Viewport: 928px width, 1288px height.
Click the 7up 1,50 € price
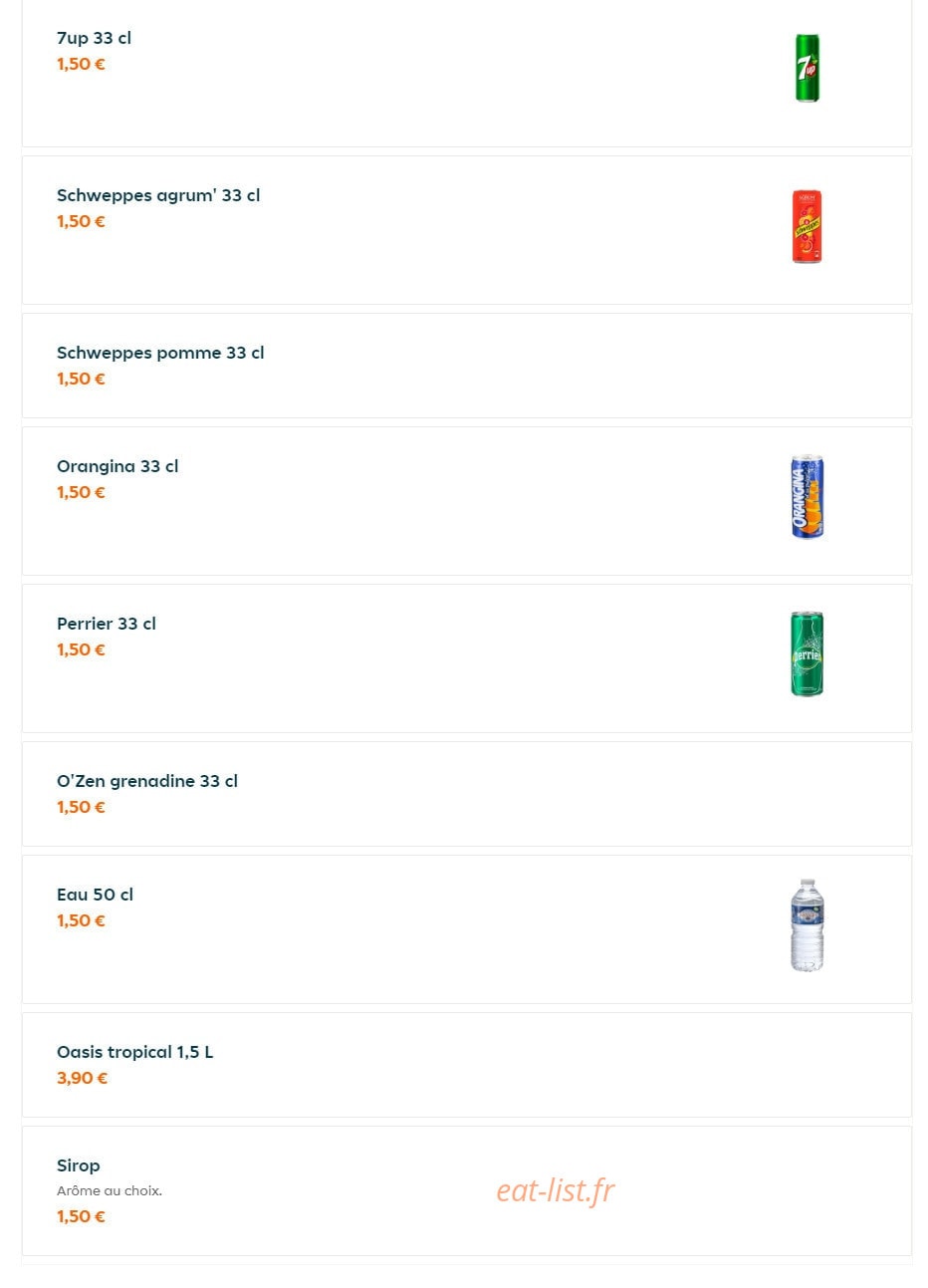click(x=81, y=64)
